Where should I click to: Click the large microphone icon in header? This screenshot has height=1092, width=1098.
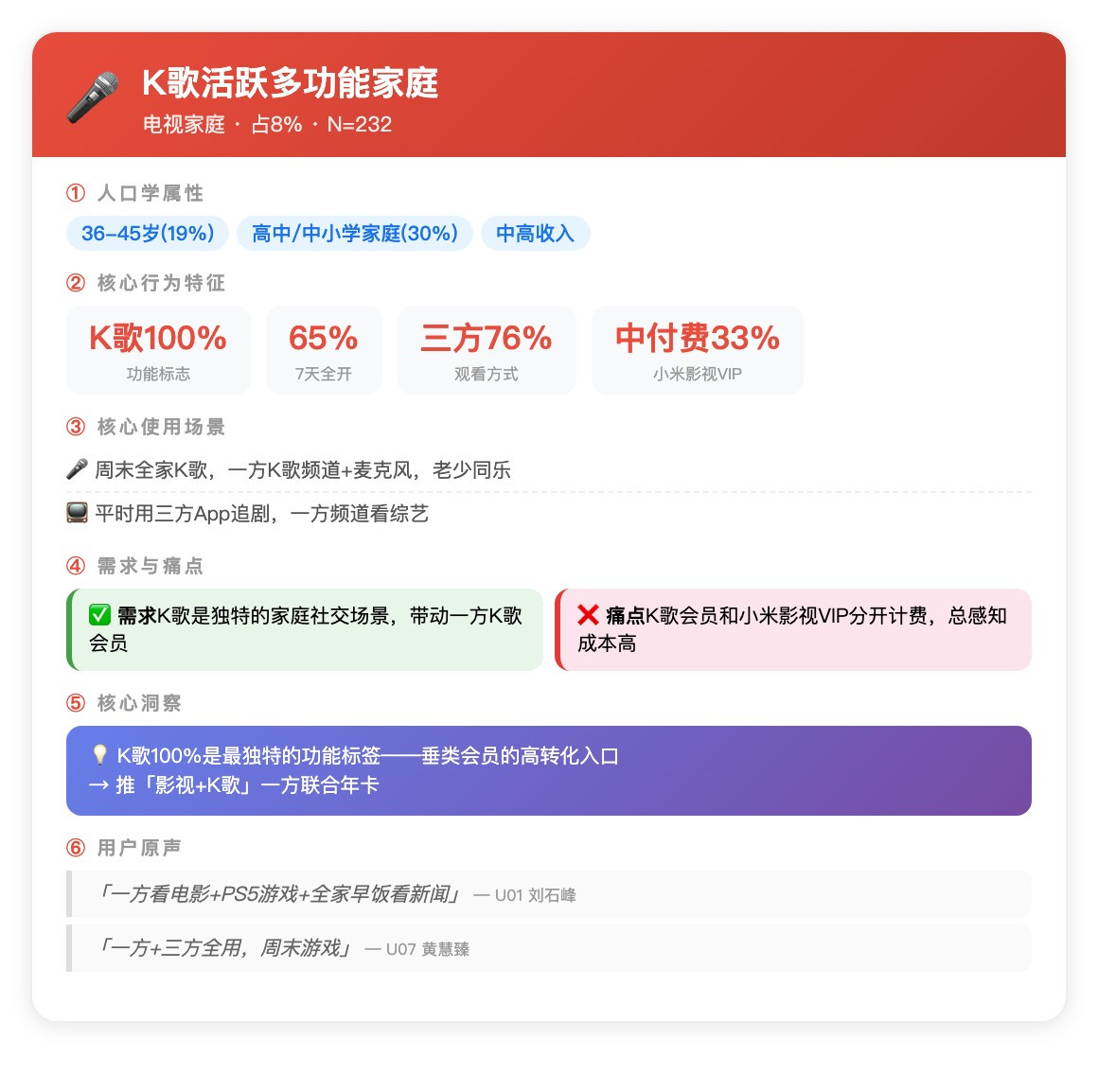93,97
